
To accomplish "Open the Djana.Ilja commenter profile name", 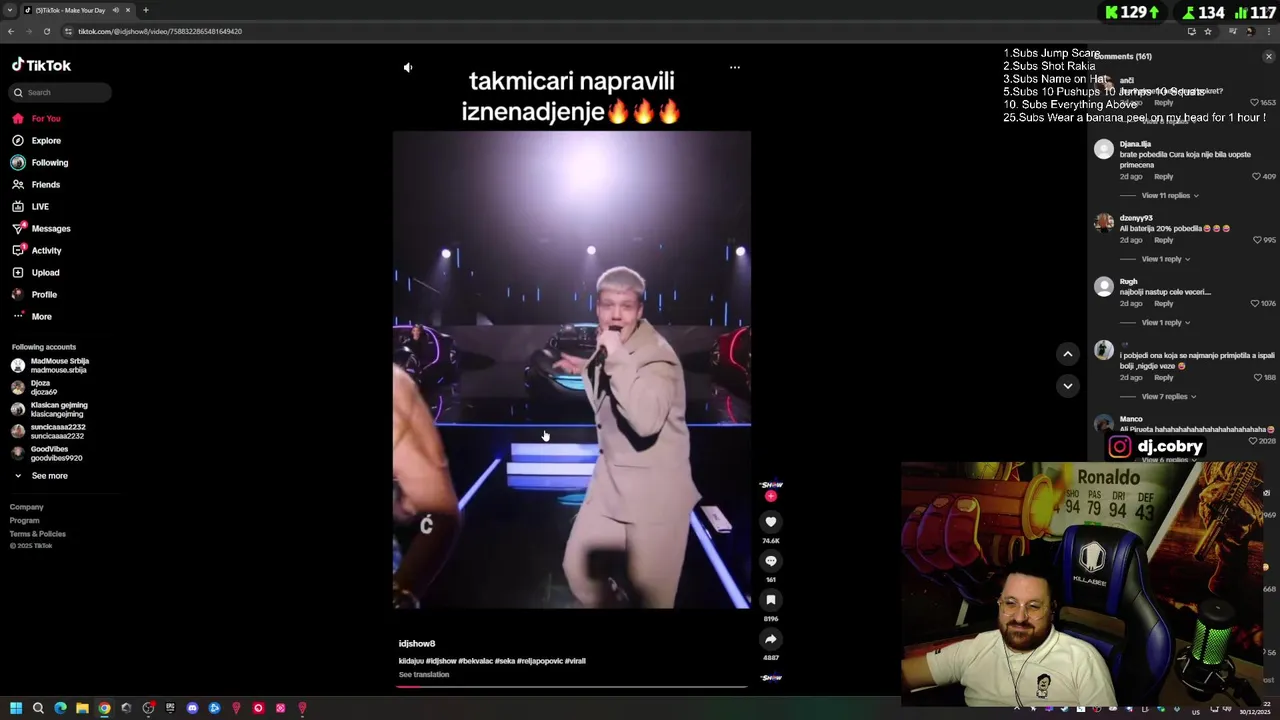I will (x=1135, y=144).
